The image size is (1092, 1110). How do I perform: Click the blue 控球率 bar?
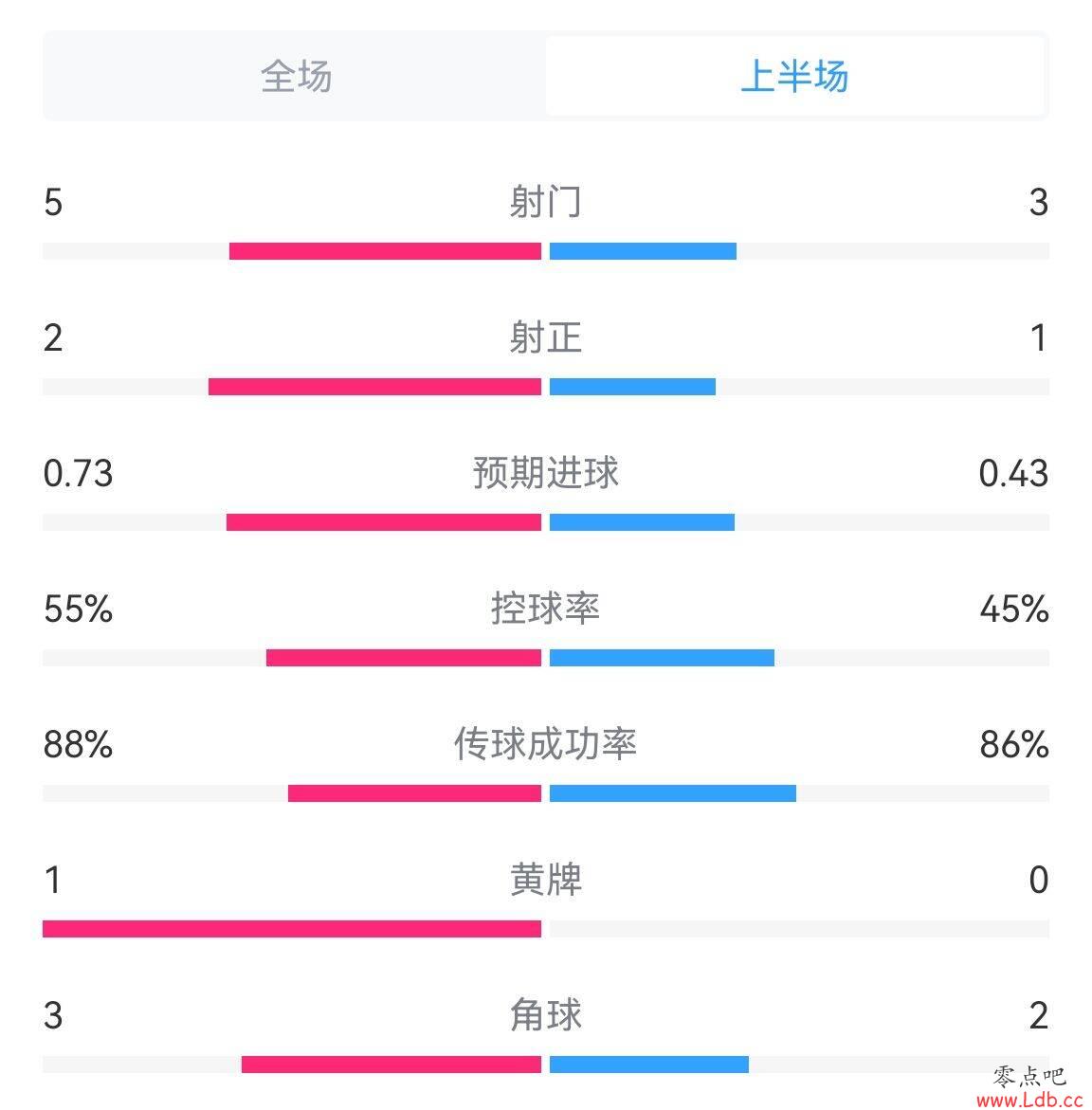(x=662, y=658)
